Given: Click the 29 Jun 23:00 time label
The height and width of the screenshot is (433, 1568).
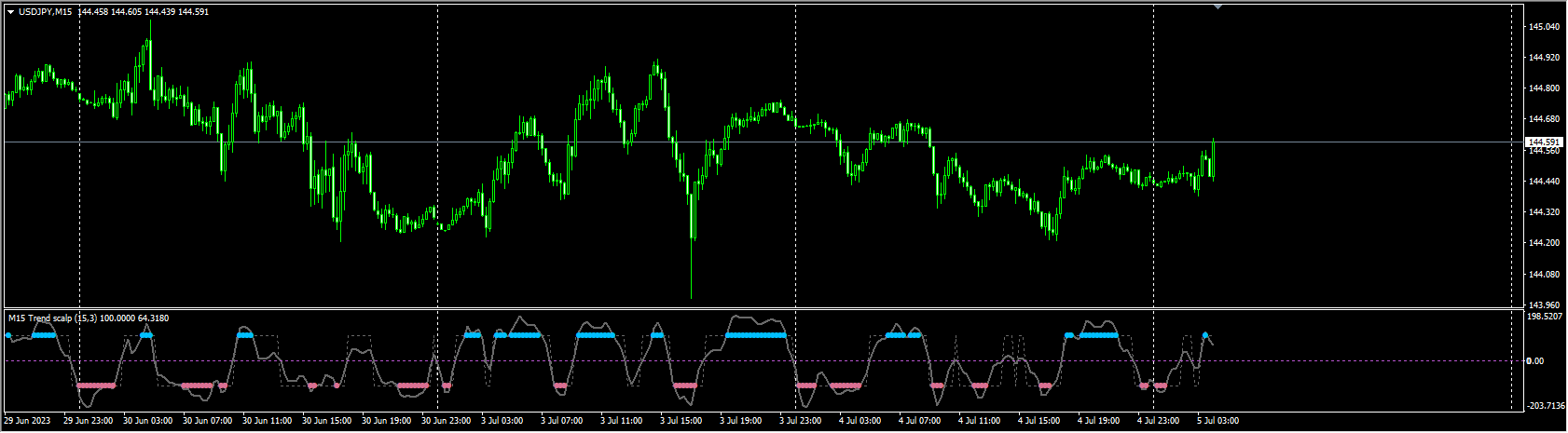Looking at the screenshot, I should click(89, 421).
